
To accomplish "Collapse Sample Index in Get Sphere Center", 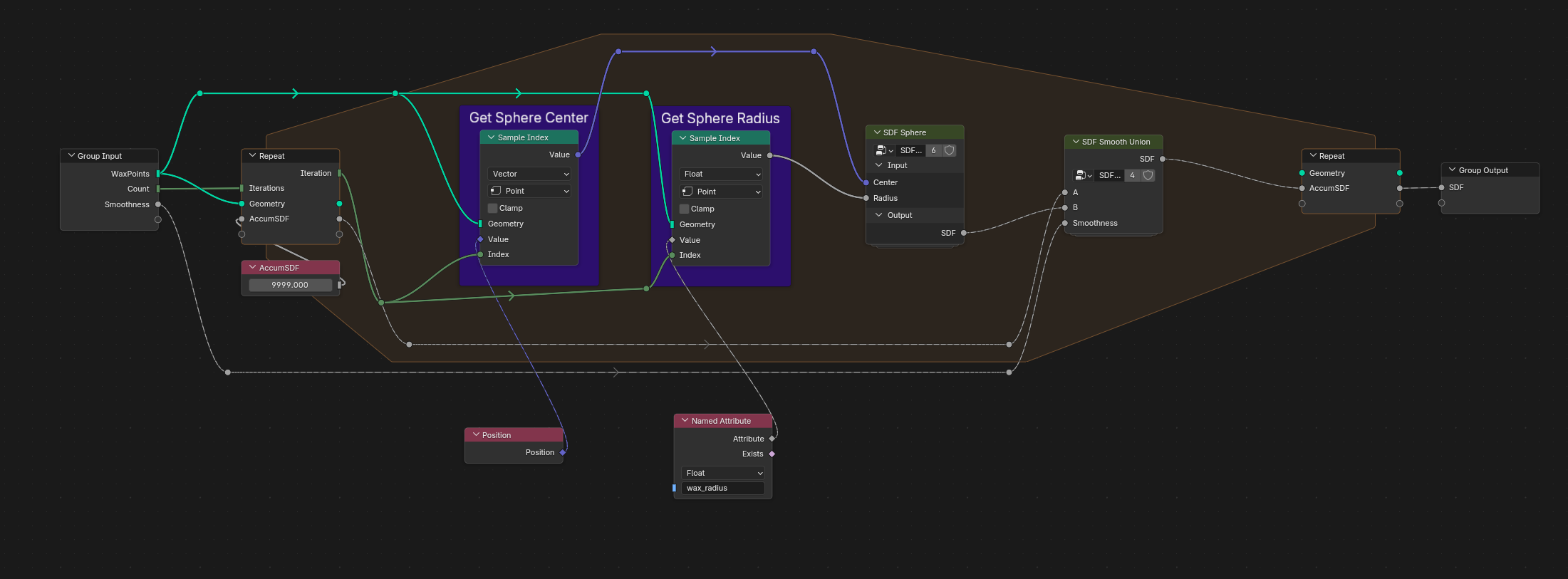I will [x=492, y=137].
